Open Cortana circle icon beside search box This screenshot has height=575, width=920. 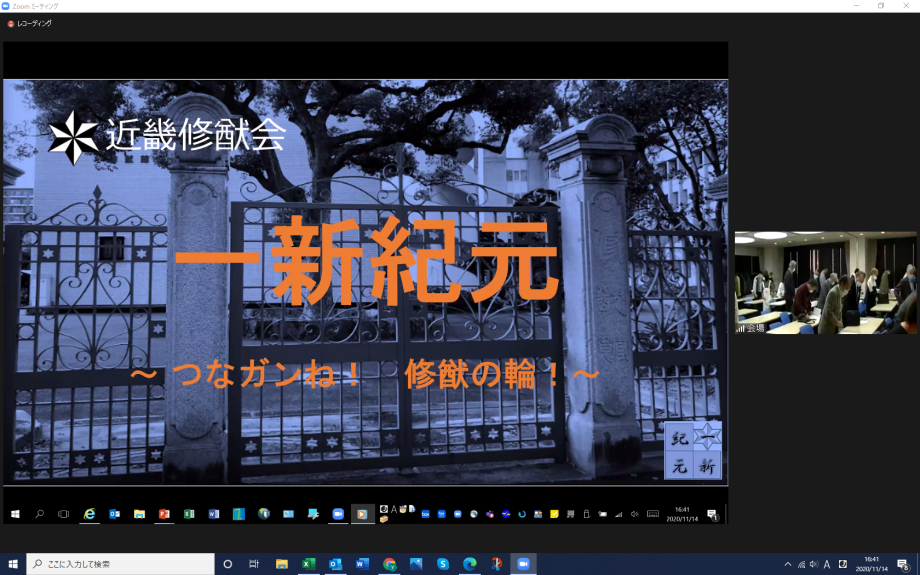point(228,564)
